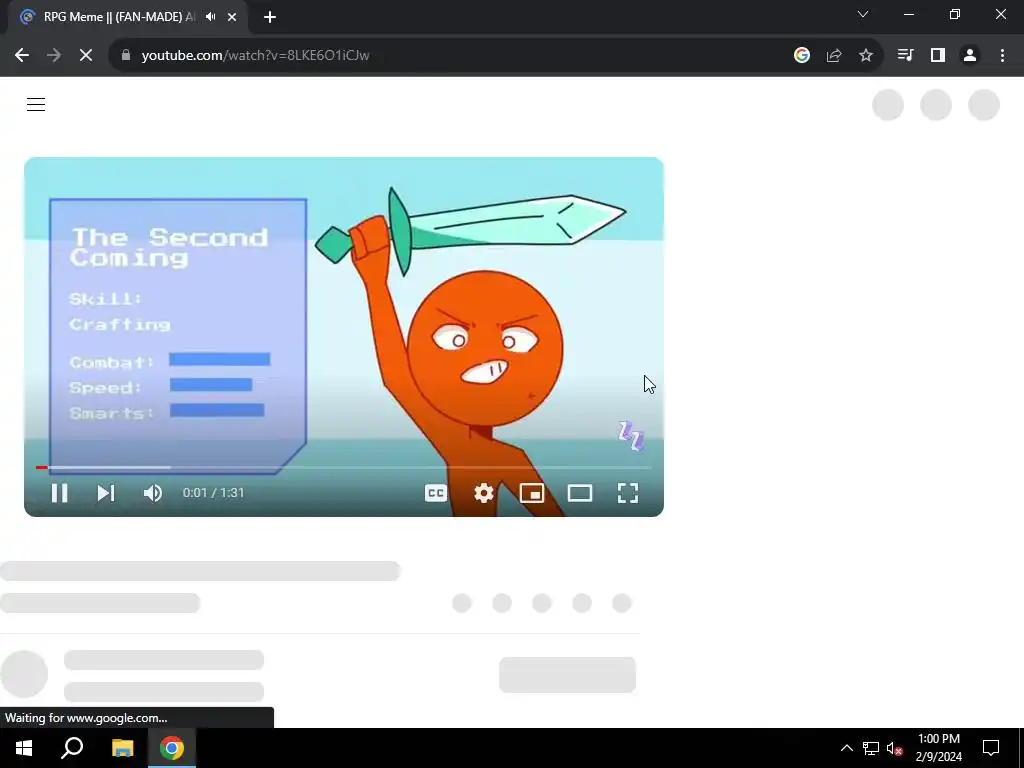This screenshot has width=1024, height=768.
Task: Open the clock showing 1:00 PM
Action: pyautogui.click(x=938, y=748)
